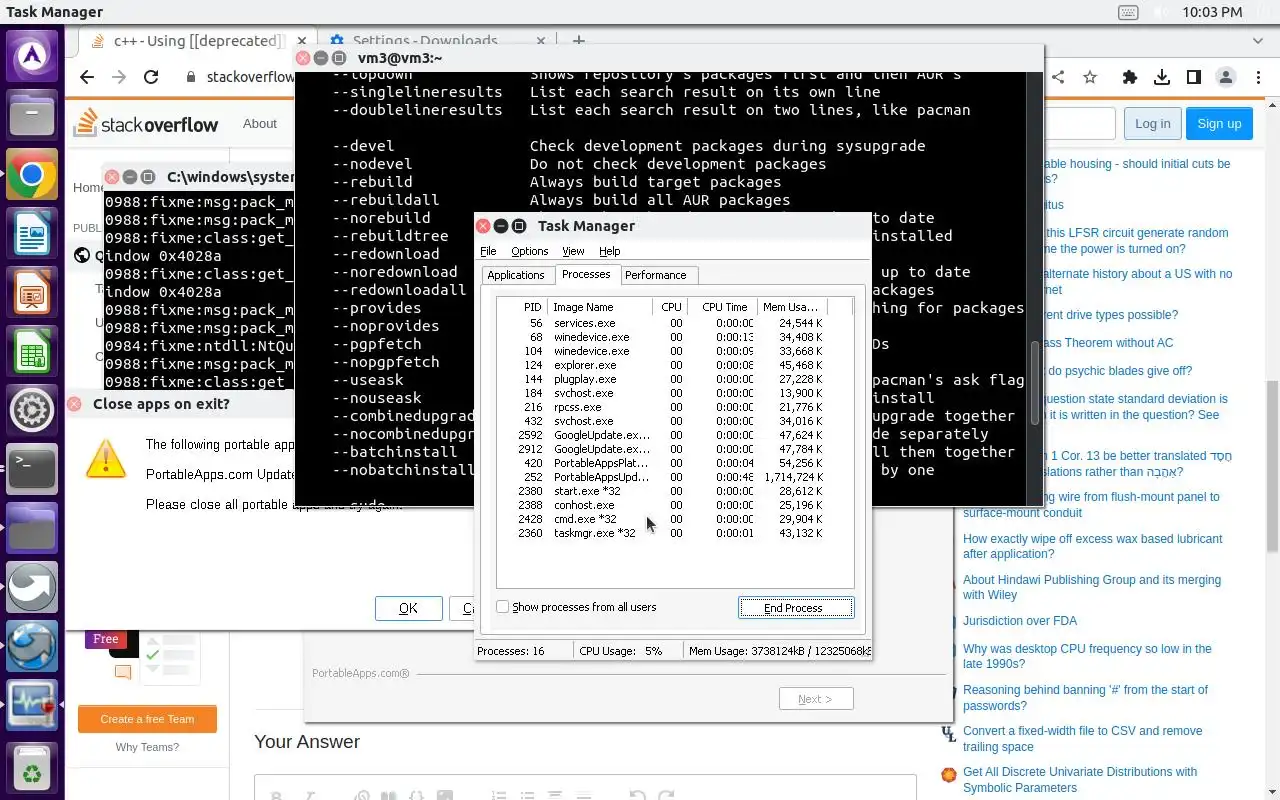Select rpcss.exe process row
This screenshot has width=1280, height=800.
(x=675, y=407)
